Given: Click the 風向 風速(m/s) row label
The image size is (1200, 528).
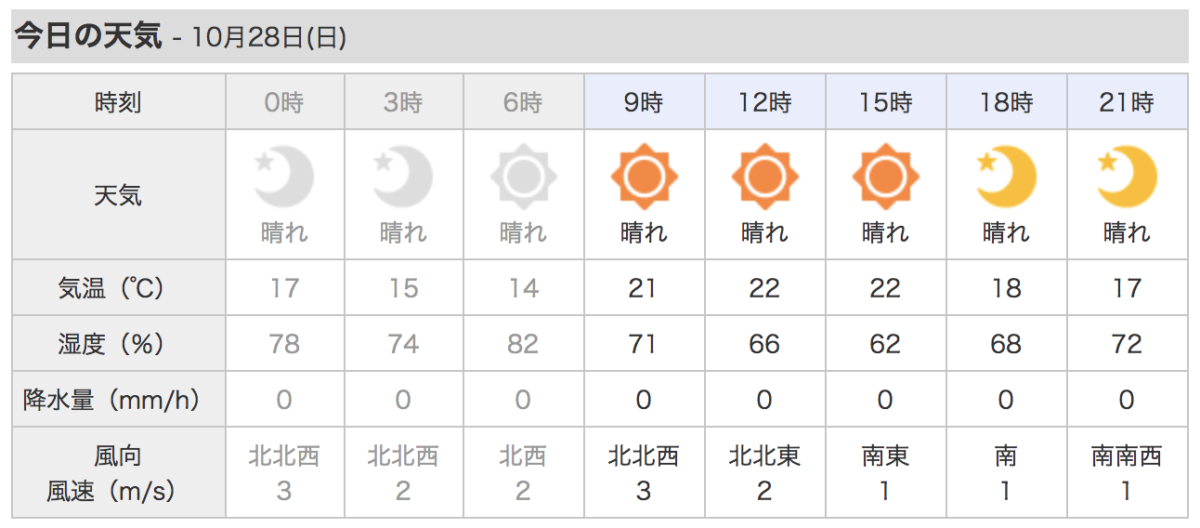Looking at the screenshot, I should (x=118, y=473).
